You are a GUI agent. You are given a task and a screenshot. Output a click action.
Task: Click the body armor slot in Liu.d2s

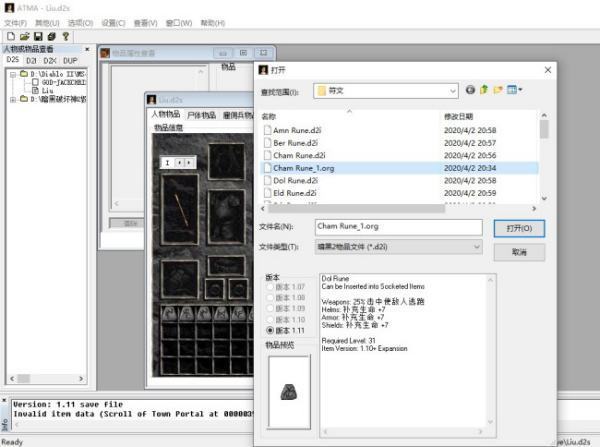tap(227, 217)
